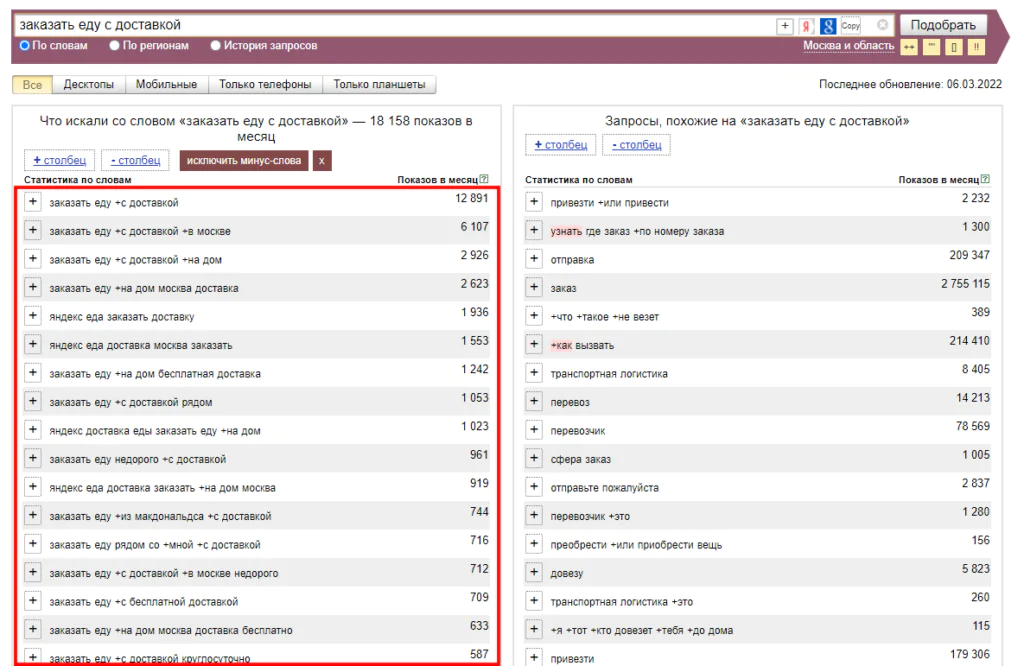Select the По регионам radio button
1024x666 pixels.
(x=115, y=46)
